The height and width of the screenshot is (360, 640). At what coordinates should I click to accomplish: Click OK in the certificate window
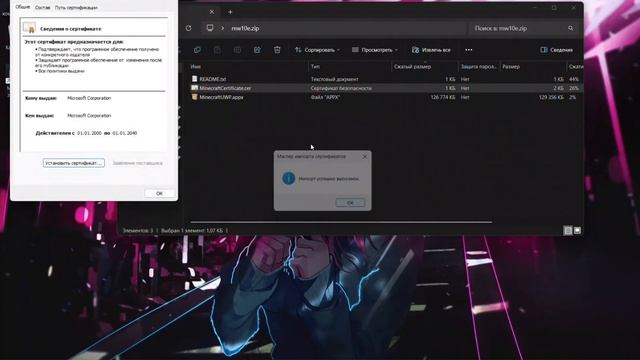coord(160,193)
